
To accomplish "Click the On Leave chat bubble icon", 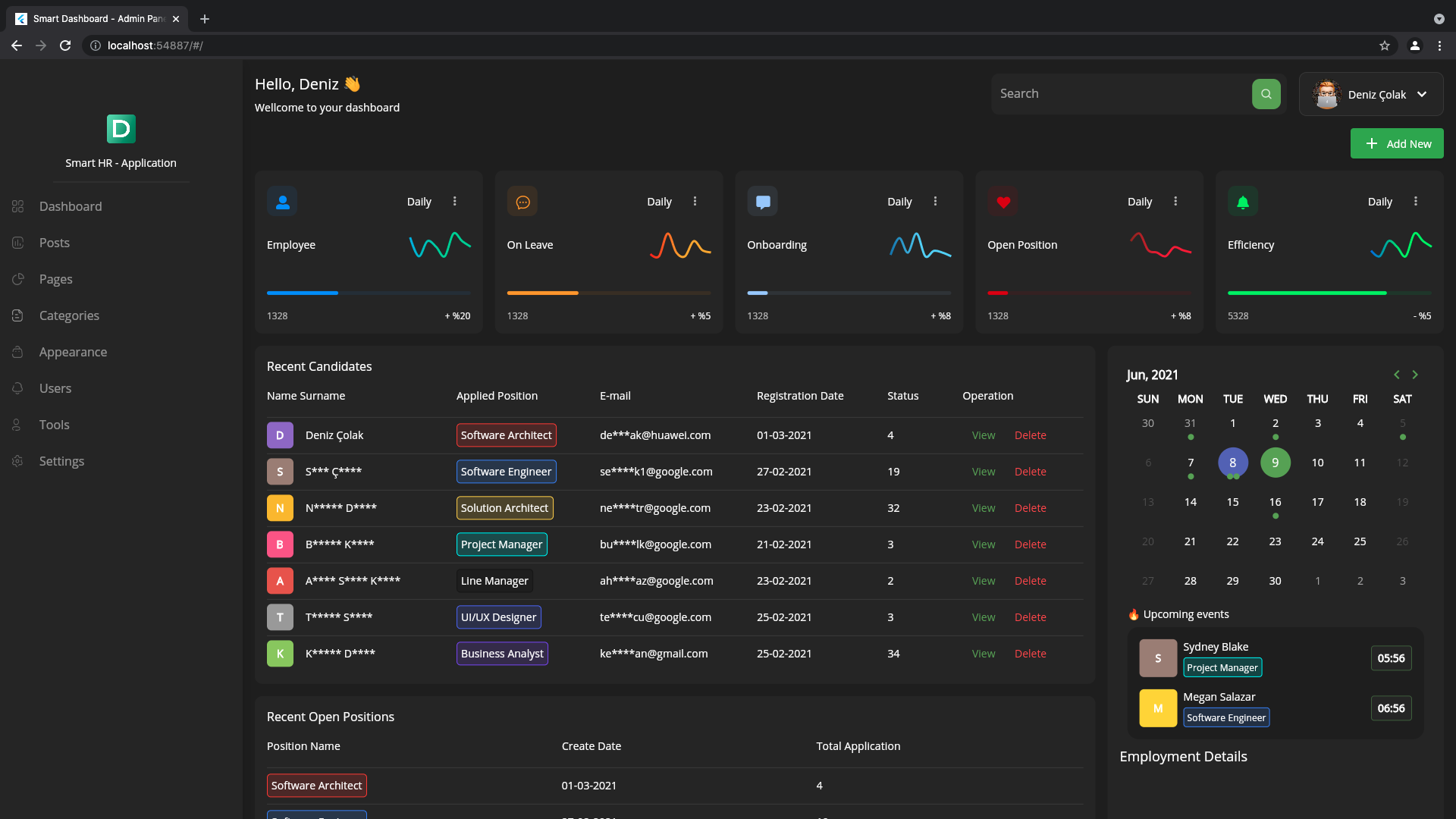I will (522, 202).
